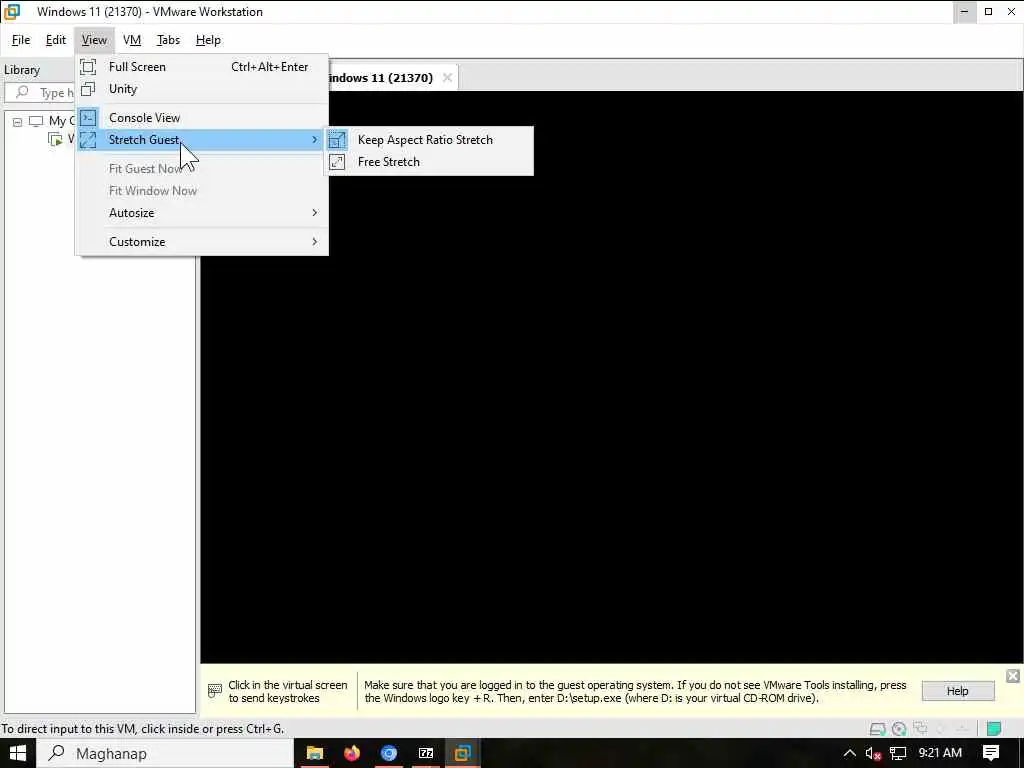Open File Explorer from the taskbar

click(x=315, y=754)
